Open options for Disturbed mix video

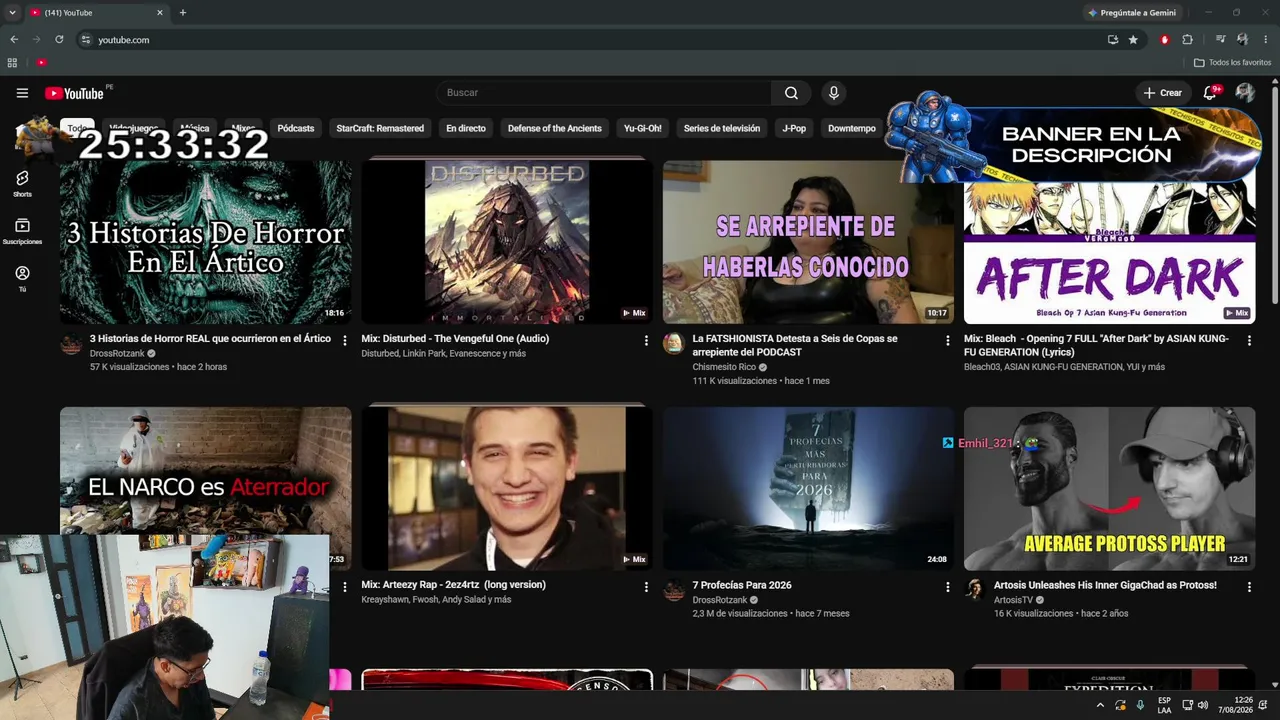[646, 341]
